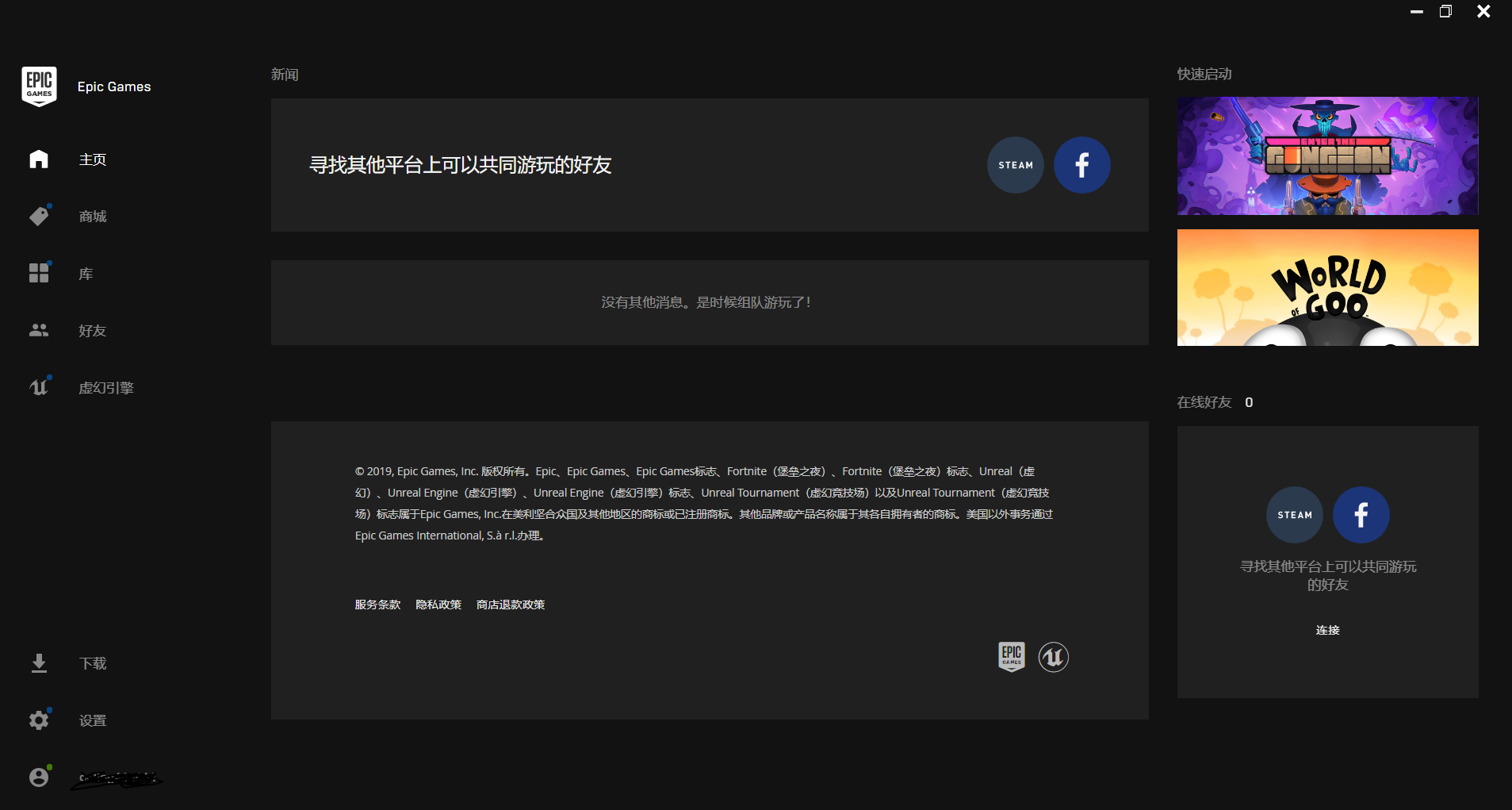This screenshot has height=810, width=1512.
Task: Minimize the launcher window
Action: tap(1417, 12)
